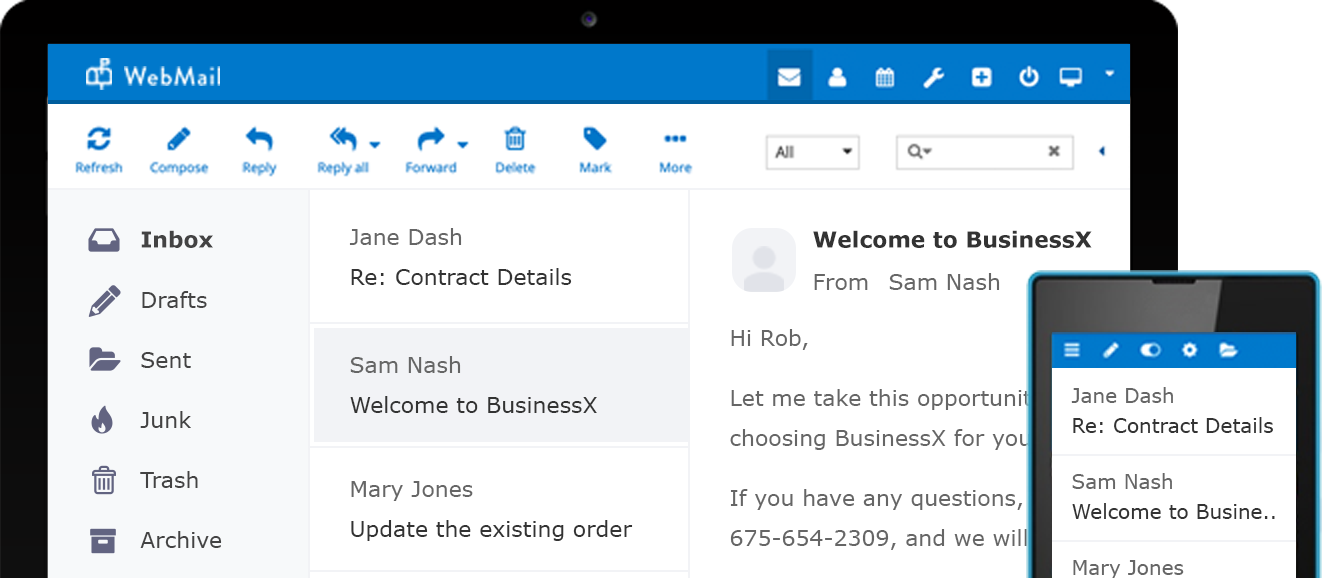Tap the compose pencil on the phone toolbar
The image size is (1322, 578).
(1111, 350)
